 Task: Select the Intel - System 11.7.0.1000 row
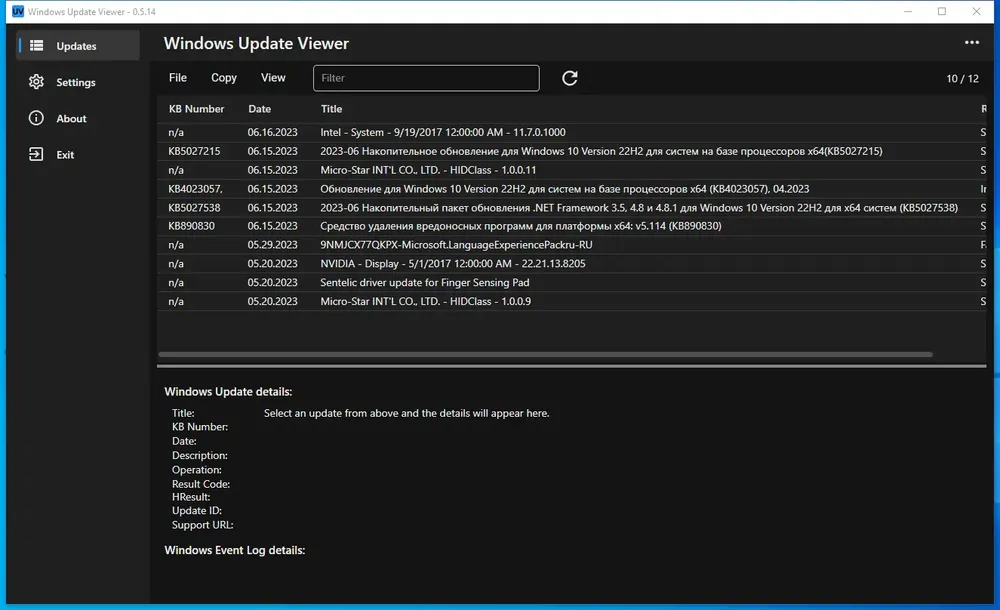coord(571,132)
